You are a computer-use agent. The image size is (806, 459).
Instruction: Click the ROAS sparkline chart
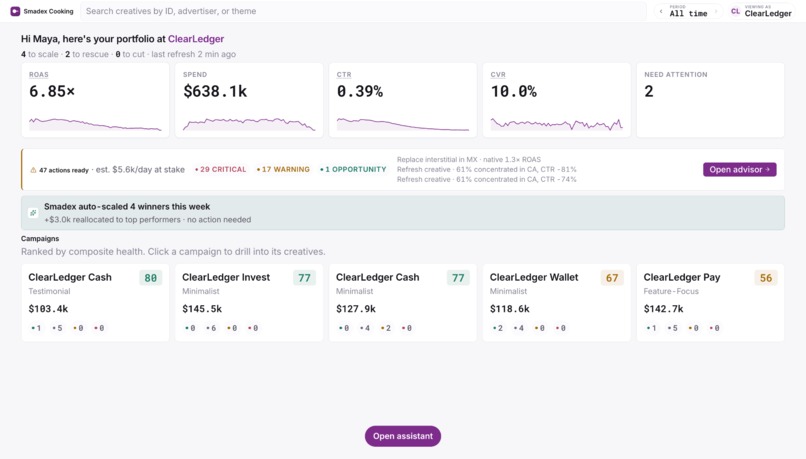click(95, 124)
